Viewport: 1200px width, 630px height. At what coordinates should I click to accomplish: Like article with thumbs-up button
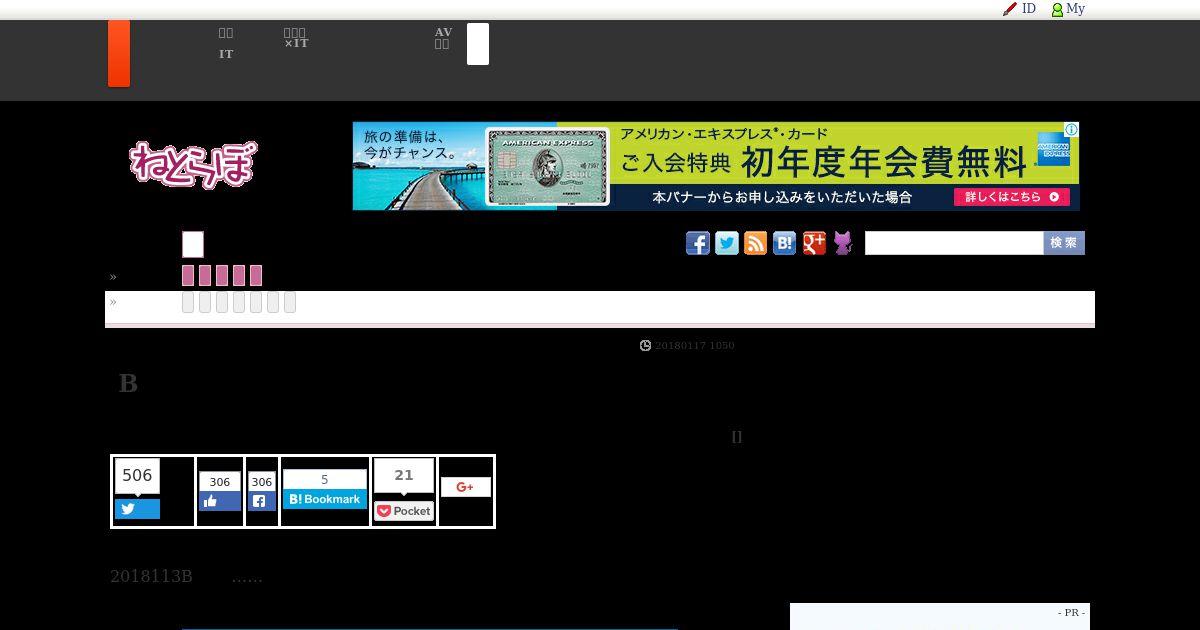(x=220, y=501)
